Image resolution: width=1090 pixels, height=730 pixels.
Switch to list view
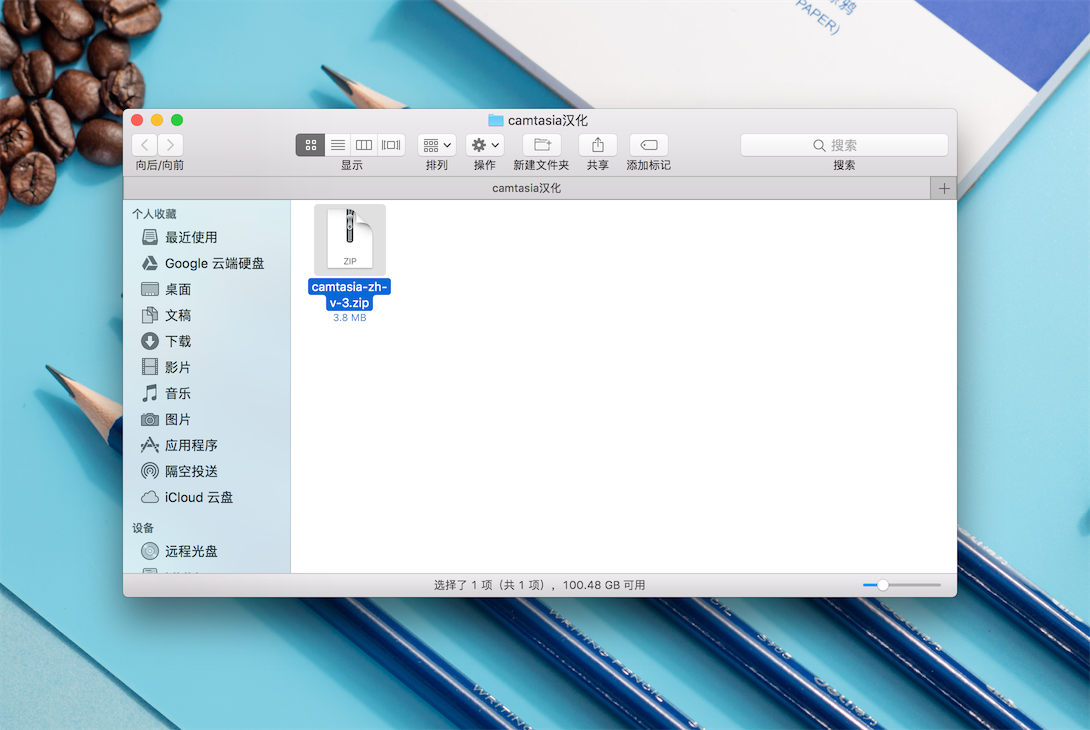[x=338, y=145]
